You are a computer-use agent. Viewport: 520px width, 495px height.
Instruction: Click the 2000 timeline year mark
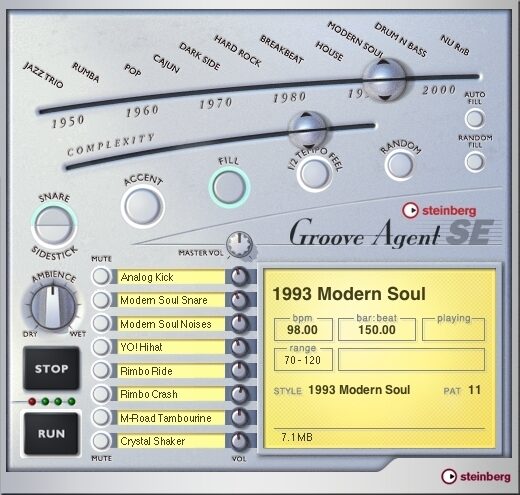pyautogui.click(x=439, y=90)
